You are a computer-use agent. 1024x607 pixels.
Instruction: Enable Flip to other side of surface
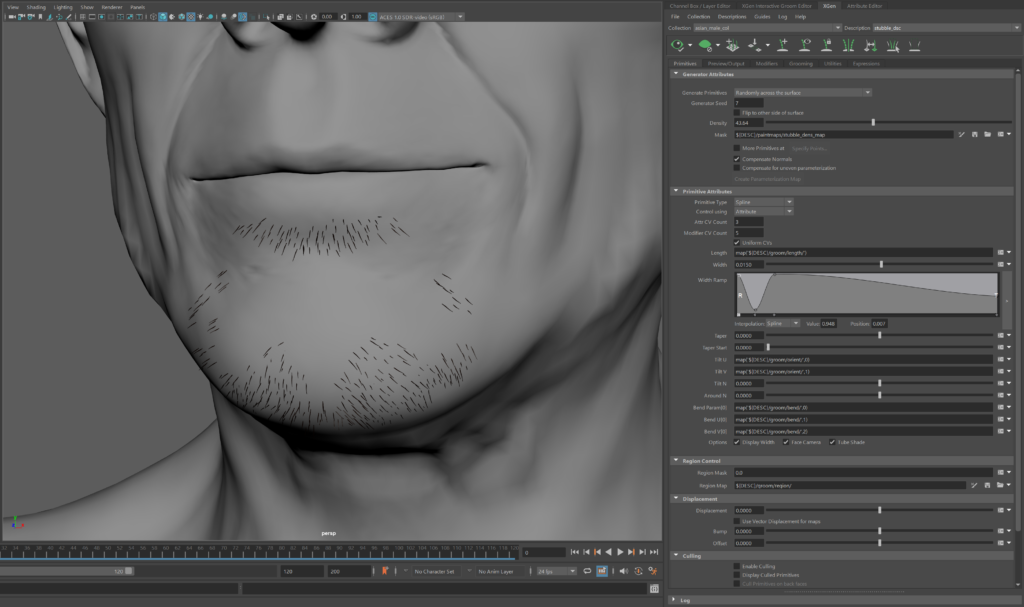737,112
